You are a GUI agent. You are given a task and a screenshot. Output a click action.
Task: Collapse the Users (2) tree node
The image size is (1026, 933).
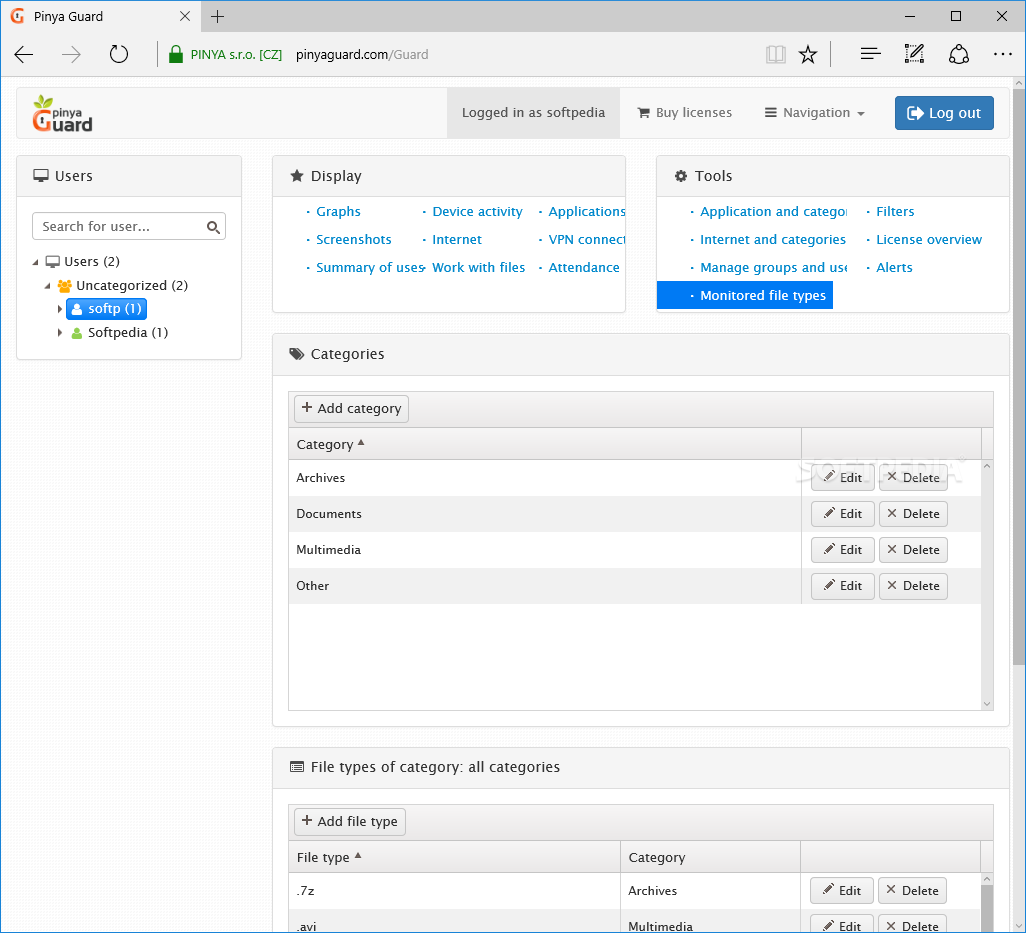tap(35, 262)
